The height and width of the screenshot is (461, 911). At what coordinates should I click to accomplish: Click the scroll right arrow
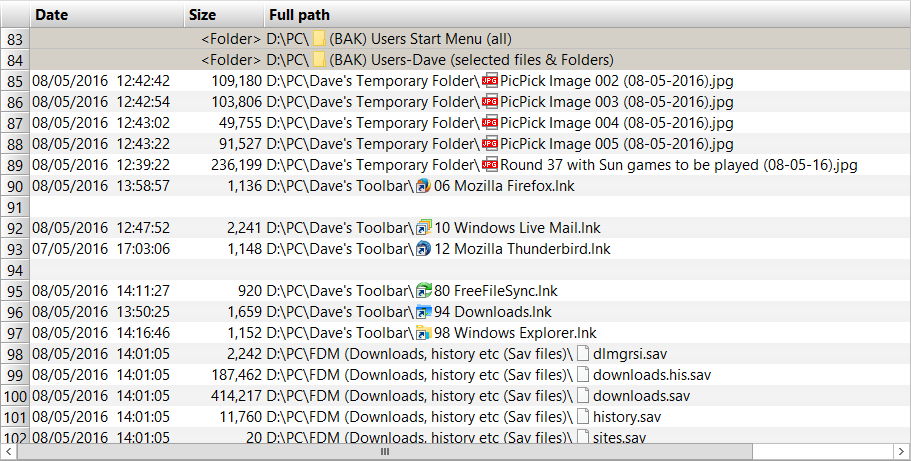tap(901, 452)
